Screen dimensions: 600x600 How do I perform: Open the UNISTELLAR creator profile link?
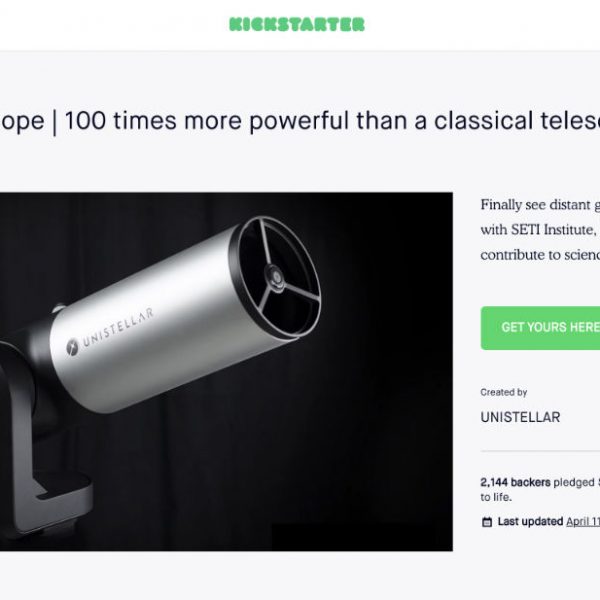(520, 417)
